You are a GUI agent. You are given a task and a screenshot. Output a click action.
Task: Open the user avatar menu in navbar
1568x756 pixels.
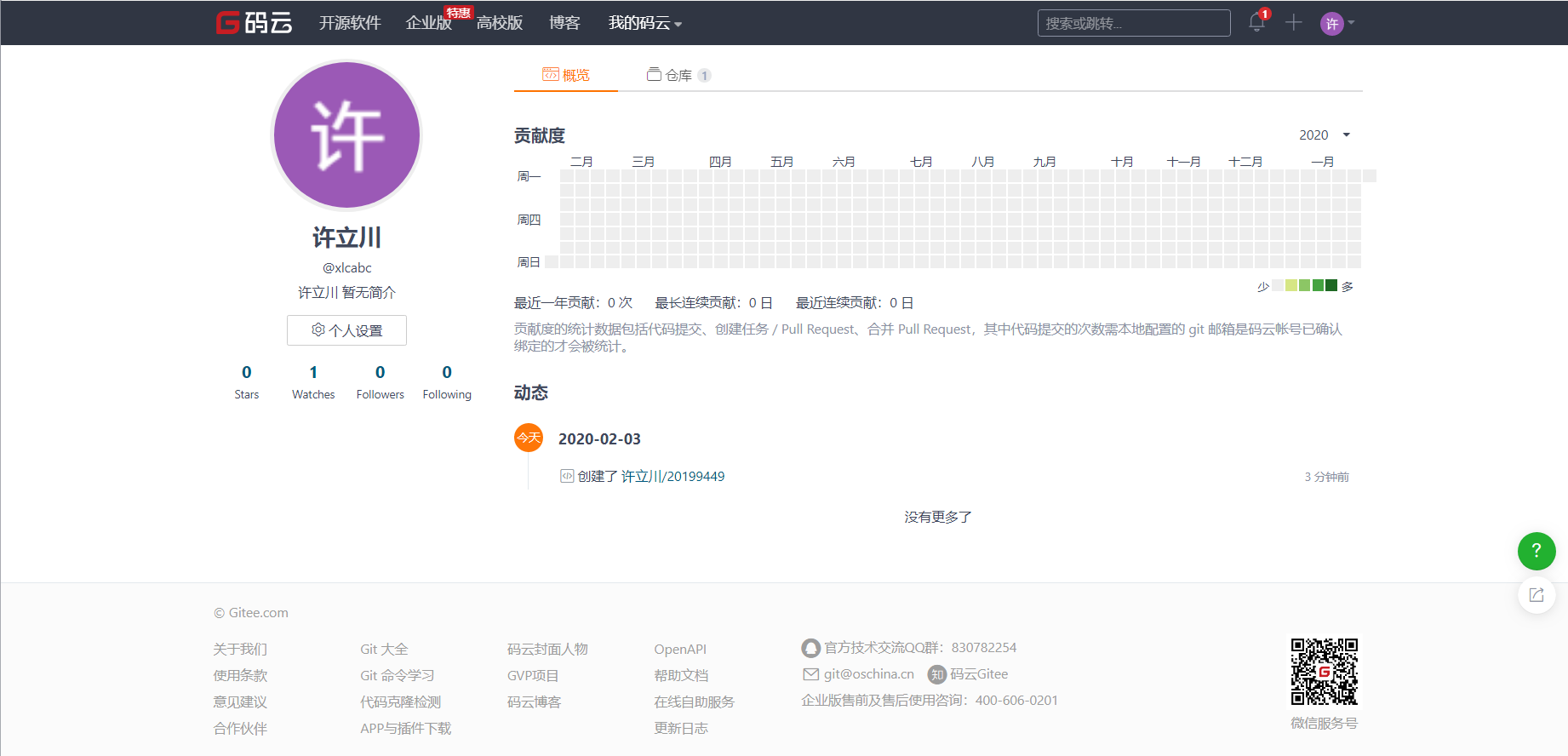pos(1331,24)
